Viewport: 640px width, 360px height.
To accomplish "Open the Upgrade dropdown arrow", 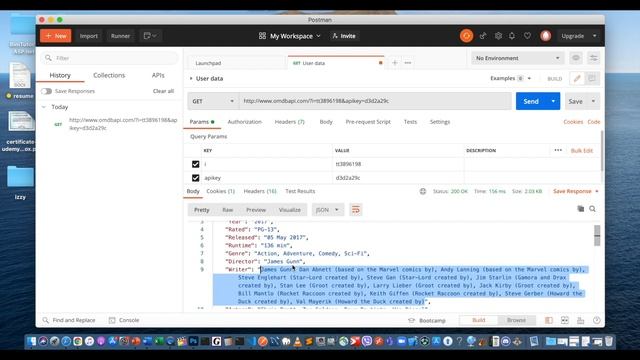I will point(594,36).
